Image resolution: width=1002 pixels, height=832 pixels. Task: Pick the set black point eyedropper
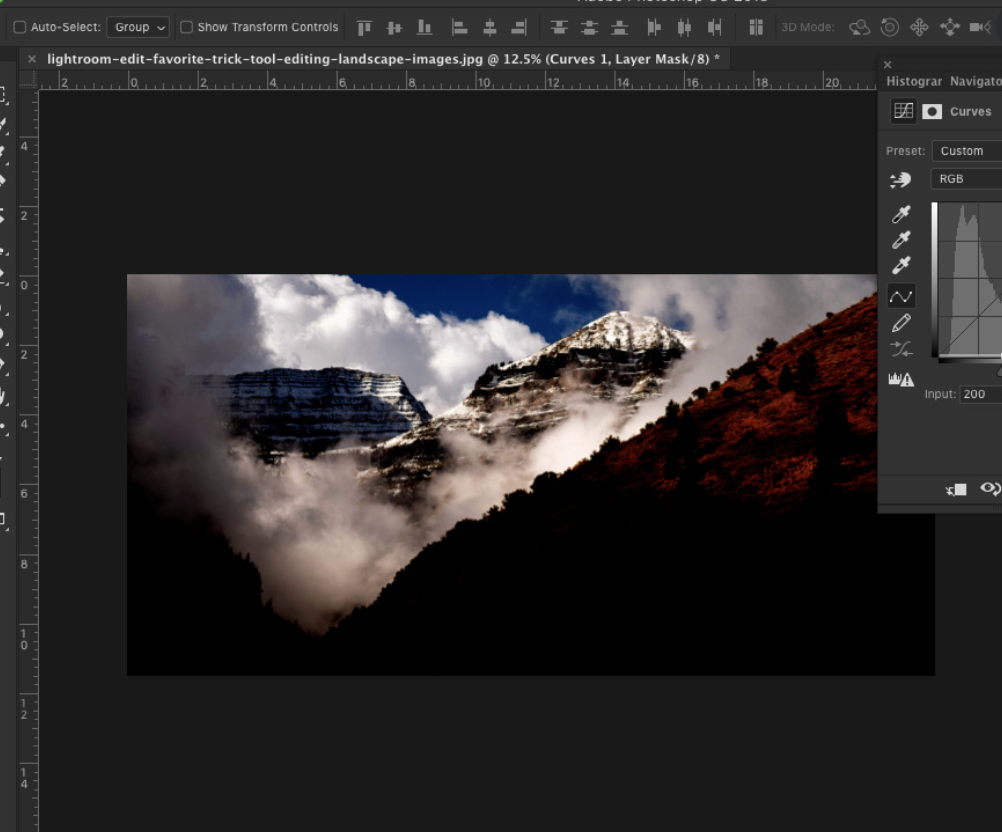[901, 214]
